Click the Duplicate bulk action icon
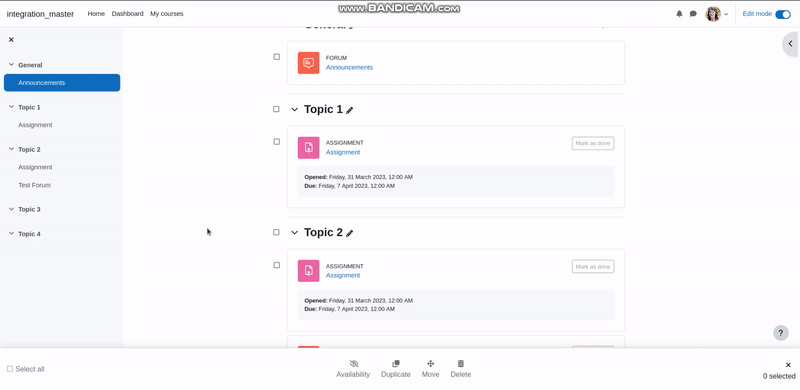The height and width of the screenshot is (390, 800). 395,363
